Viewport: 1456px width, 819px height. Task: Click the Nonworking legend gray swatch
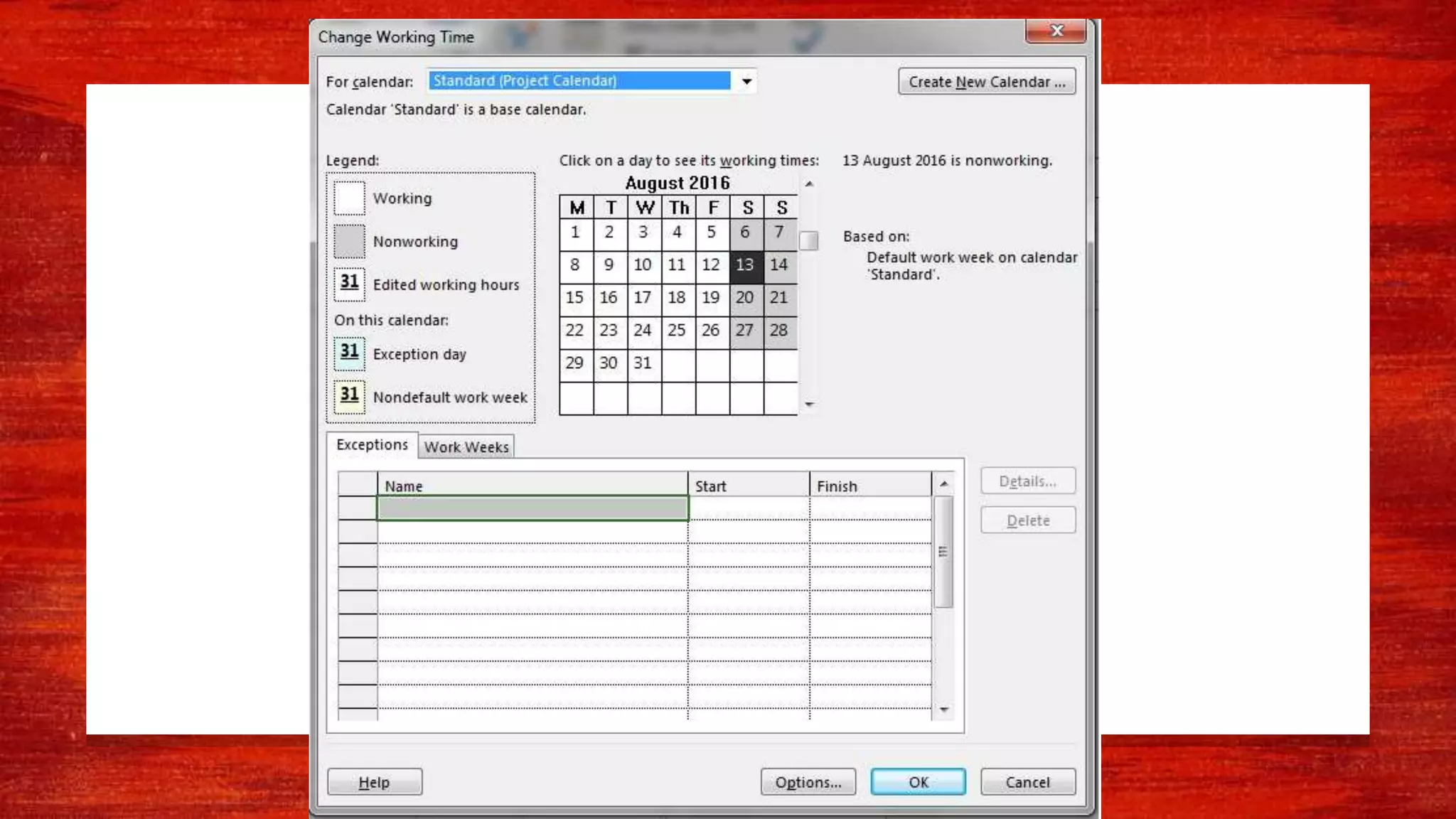349,242
